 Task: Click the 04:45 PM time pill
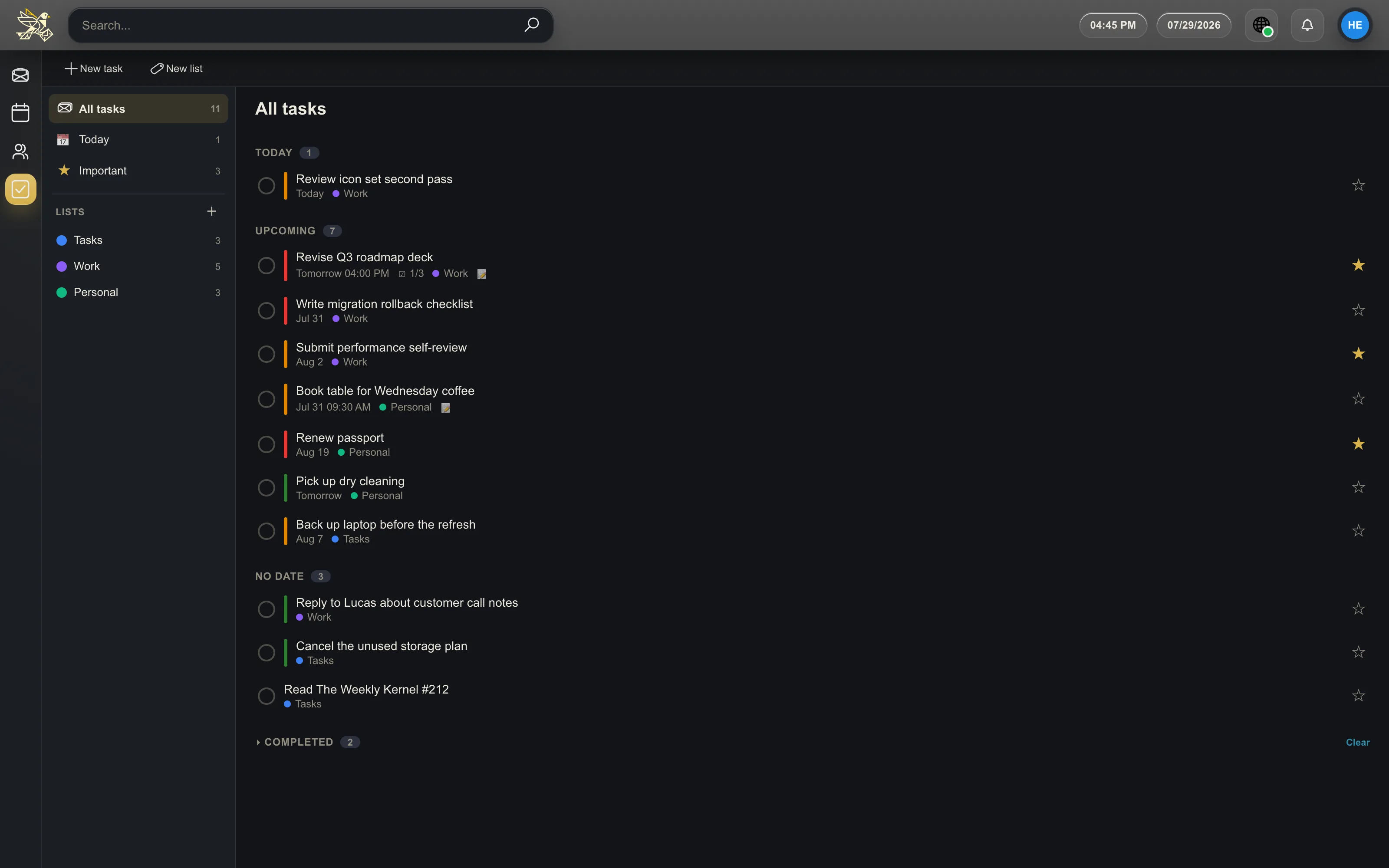pos(1113,25)
